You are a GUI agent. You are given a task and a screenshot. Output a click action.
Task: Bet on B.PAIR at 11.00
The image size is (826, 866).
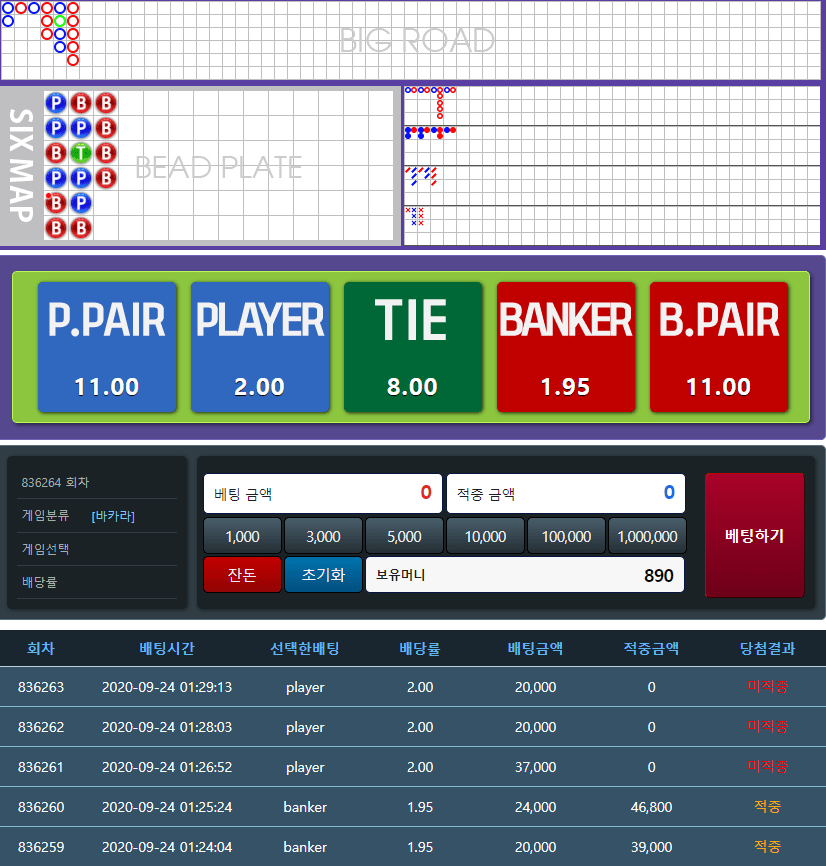coord(719,347)
